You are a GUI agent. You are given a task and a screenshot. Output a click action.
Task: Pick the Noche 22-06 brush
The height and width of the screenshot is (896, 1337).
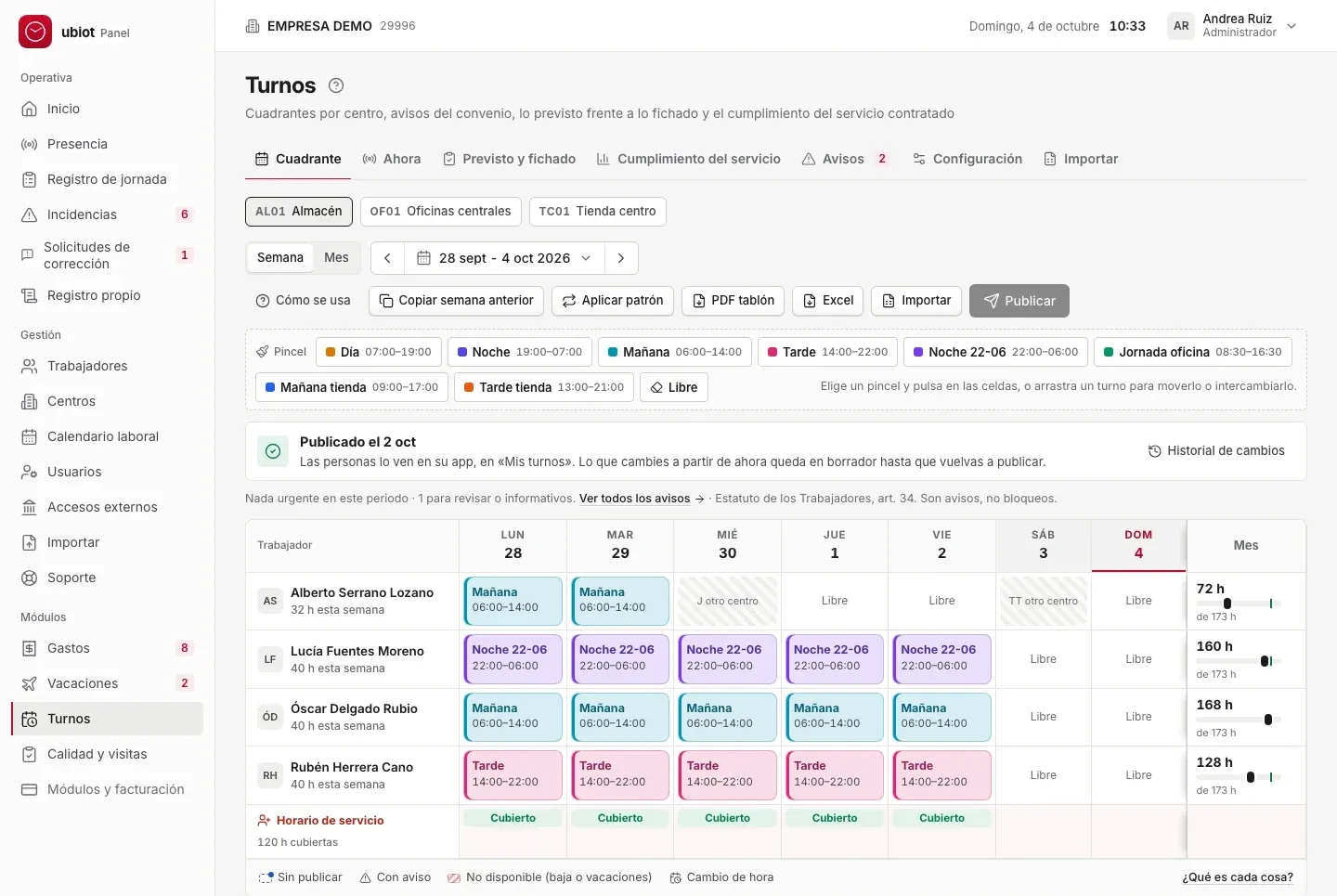point(995,352)
